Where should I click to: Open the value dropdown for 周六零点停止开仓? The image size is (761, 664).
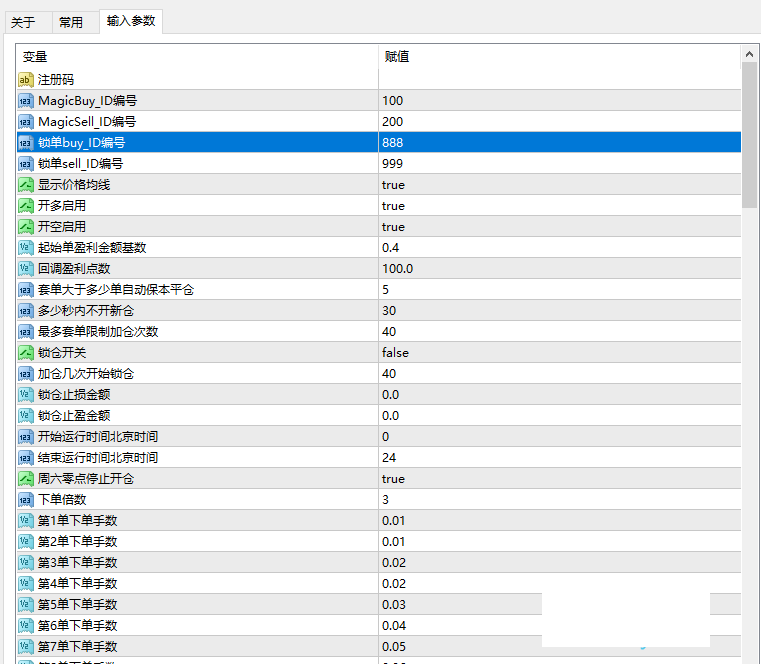click(x=393, y=478)
